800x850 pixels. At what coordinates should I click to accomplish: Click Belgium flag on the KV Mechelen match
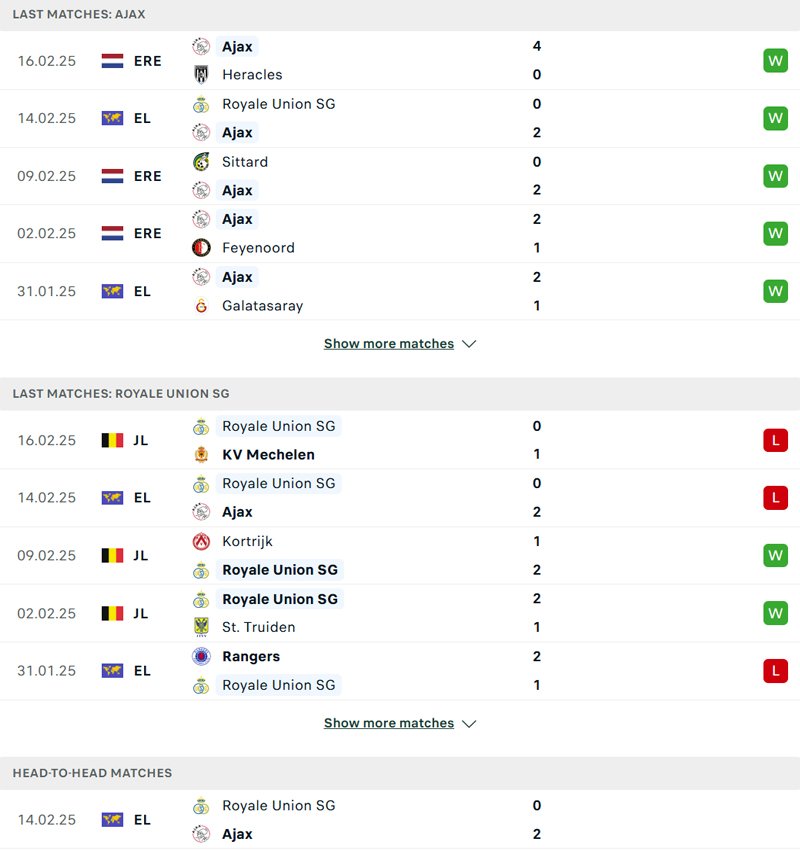[112, 440]
